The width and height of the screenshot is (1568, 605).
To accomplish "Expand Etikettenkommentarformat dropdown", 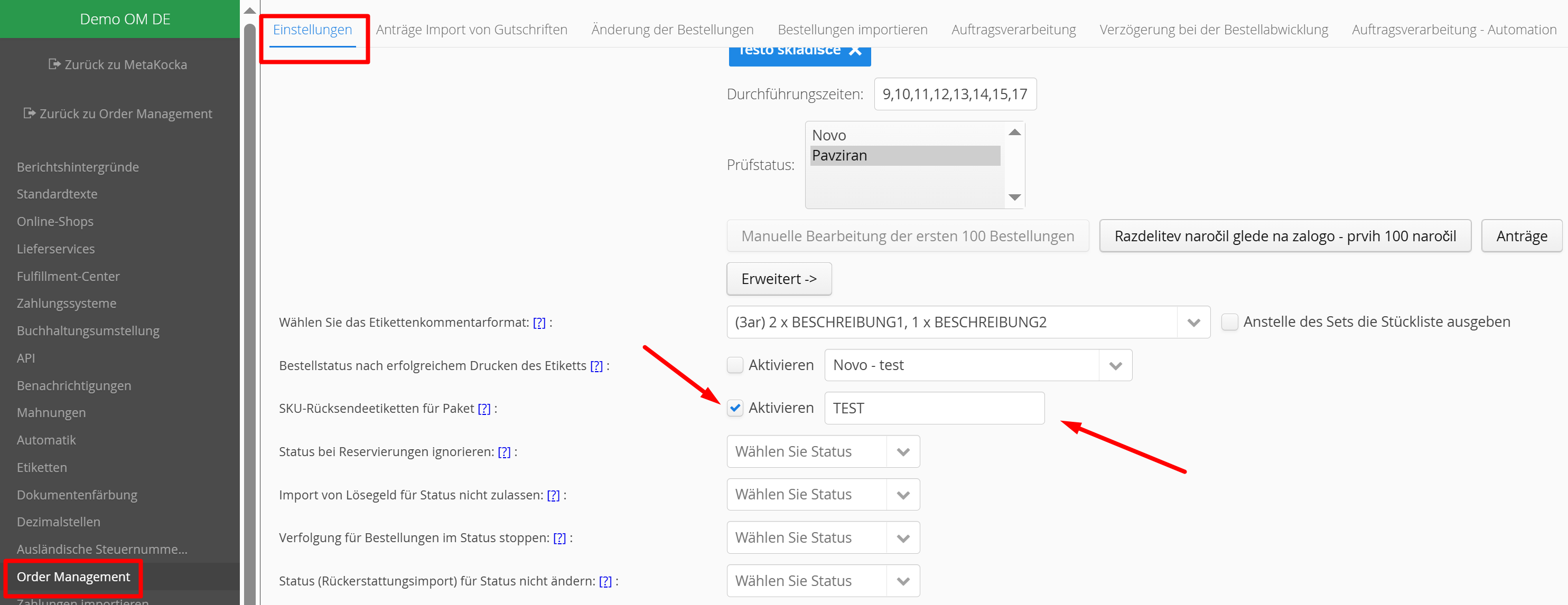I will (x=1192, y=322).
